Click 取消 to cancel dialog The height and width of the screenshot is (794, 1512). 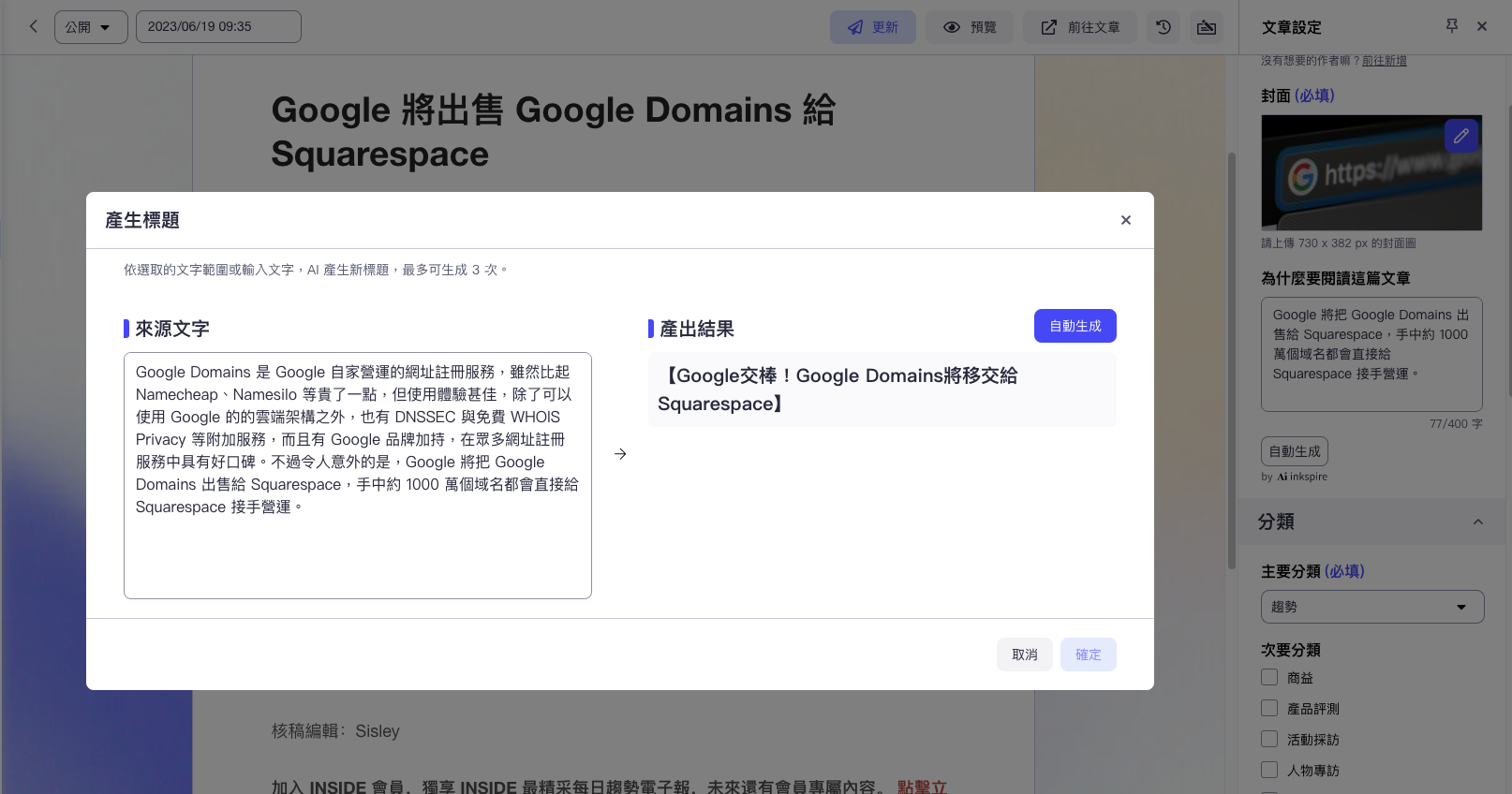click(1025, 654)
